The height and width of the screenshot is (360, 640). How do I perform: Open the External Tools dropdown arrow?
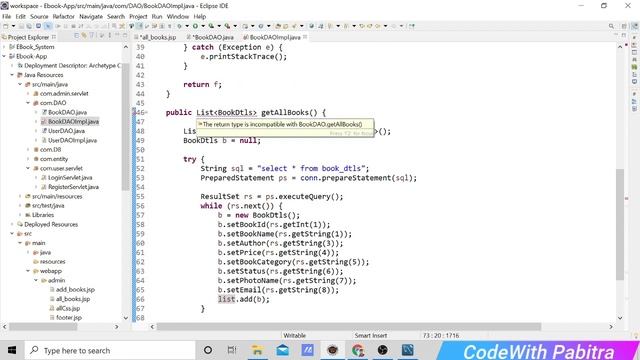pyautogui.click(x=235, y=26)
